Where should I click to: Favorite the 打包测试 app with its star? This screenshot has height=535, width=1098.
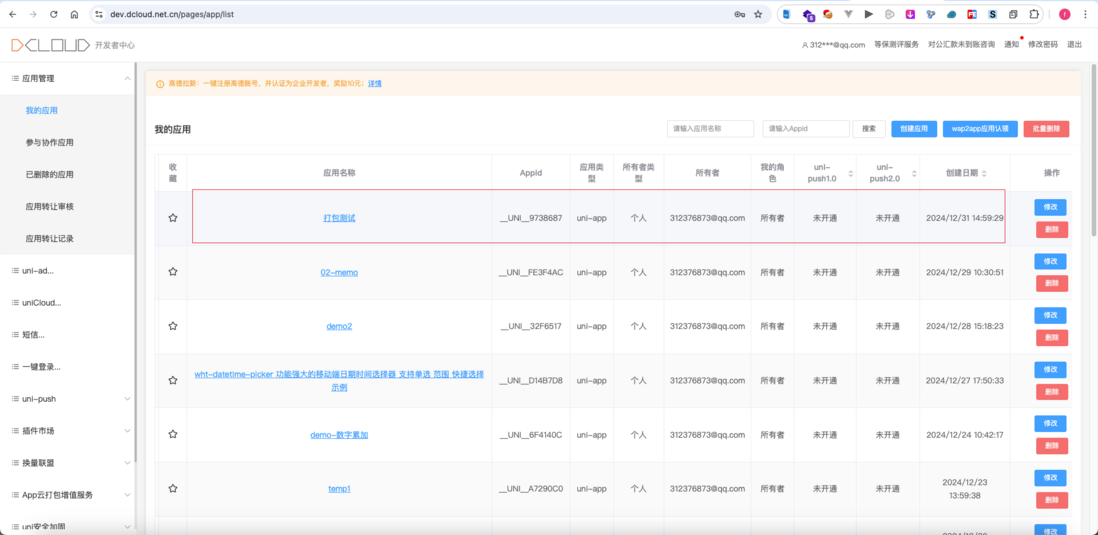click(x=173, y=218)
